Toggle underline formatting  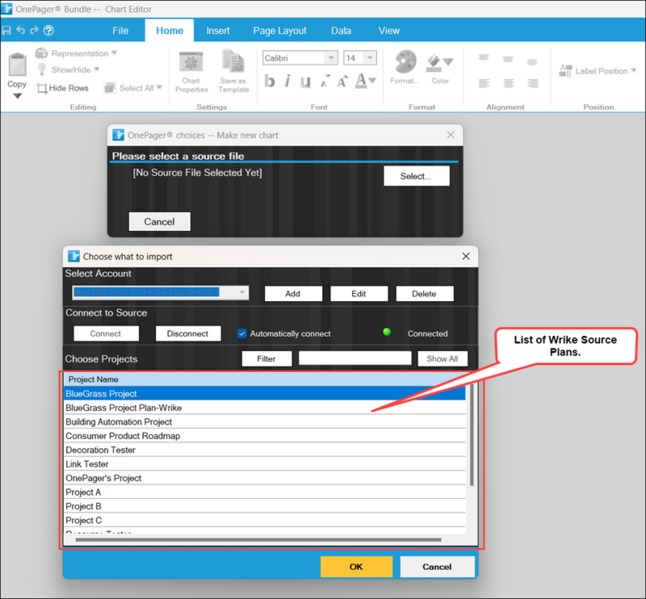305,82
